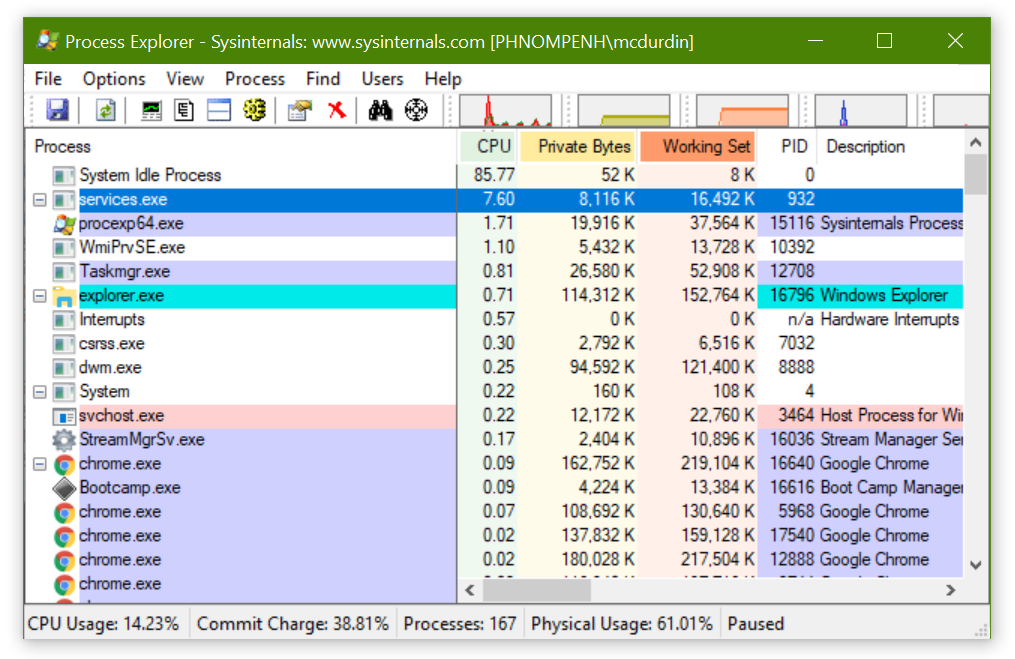Viewport: 1015px width, 659px height.
Task: Select the csrss.exe process row
Action: click(x=495, y=344)
